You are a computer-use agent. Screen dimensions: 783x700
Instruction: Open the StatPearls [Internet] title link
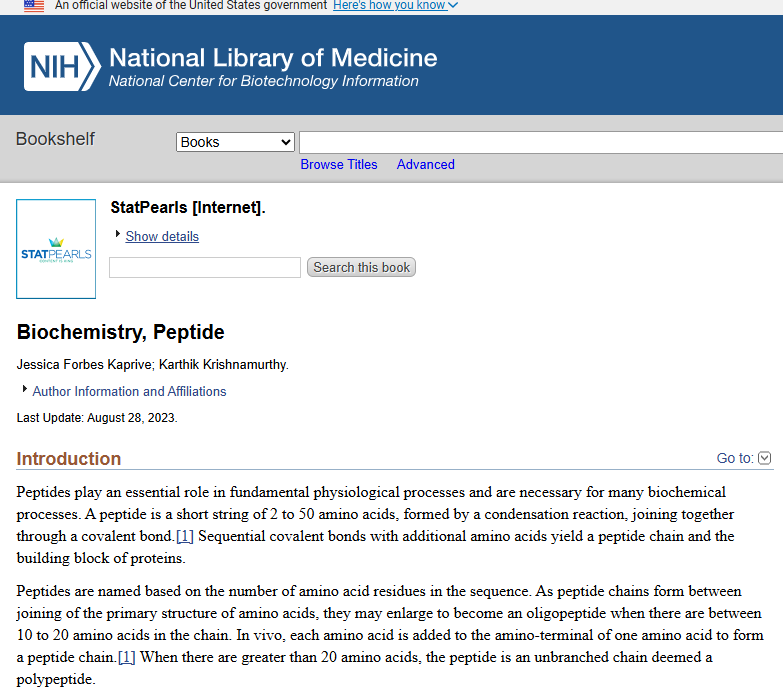coord(187,208)
